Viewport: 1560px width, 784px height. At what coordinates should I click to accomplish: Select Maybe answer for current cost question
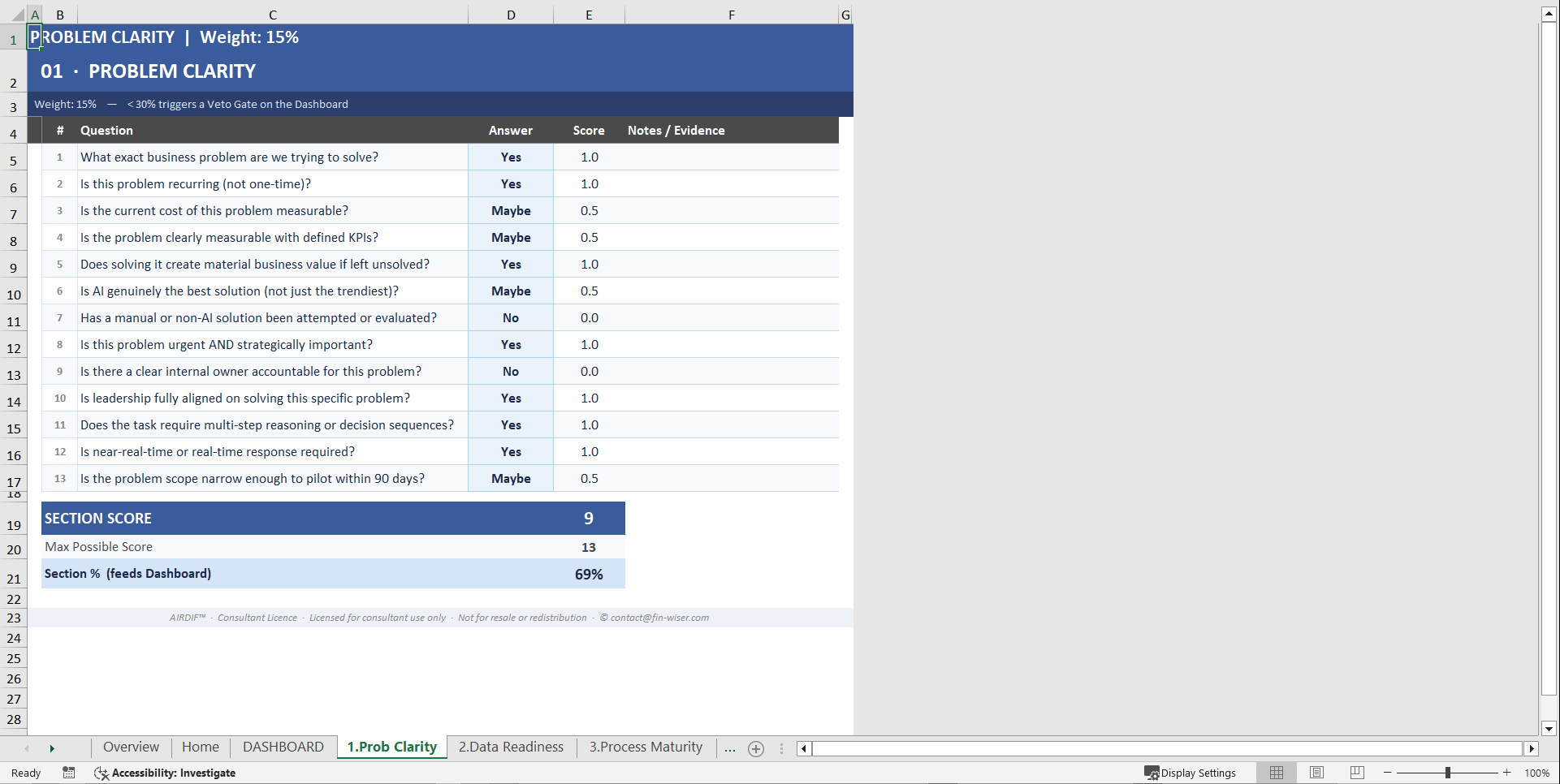tap(511, 211)
